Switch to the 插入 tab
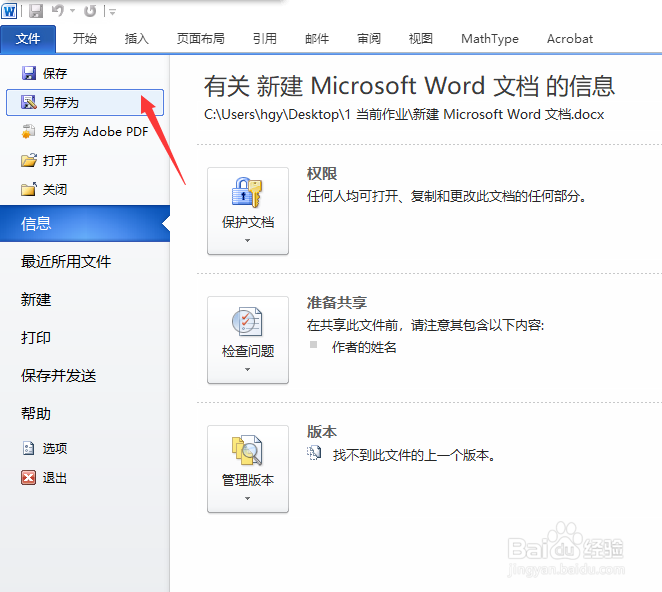662x592 pixels. pos(136,39)
